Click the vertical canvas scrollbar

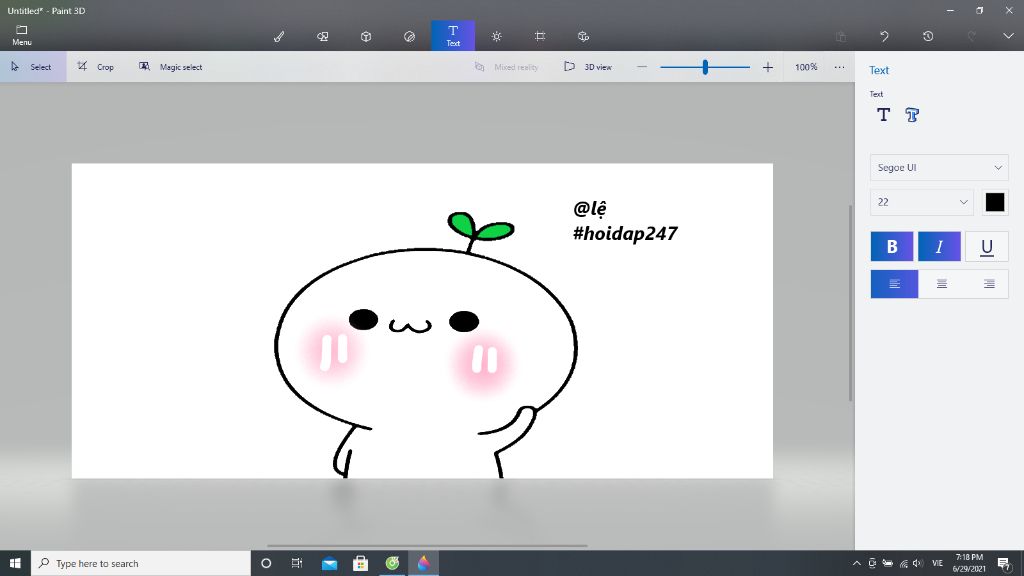[850, 303]
